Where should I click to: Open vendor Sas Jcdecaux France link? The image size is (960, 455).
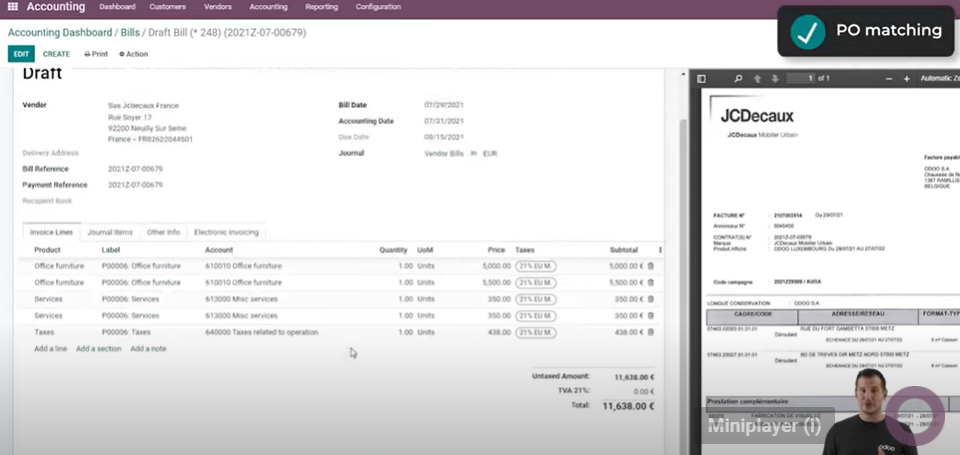point(143,105)
